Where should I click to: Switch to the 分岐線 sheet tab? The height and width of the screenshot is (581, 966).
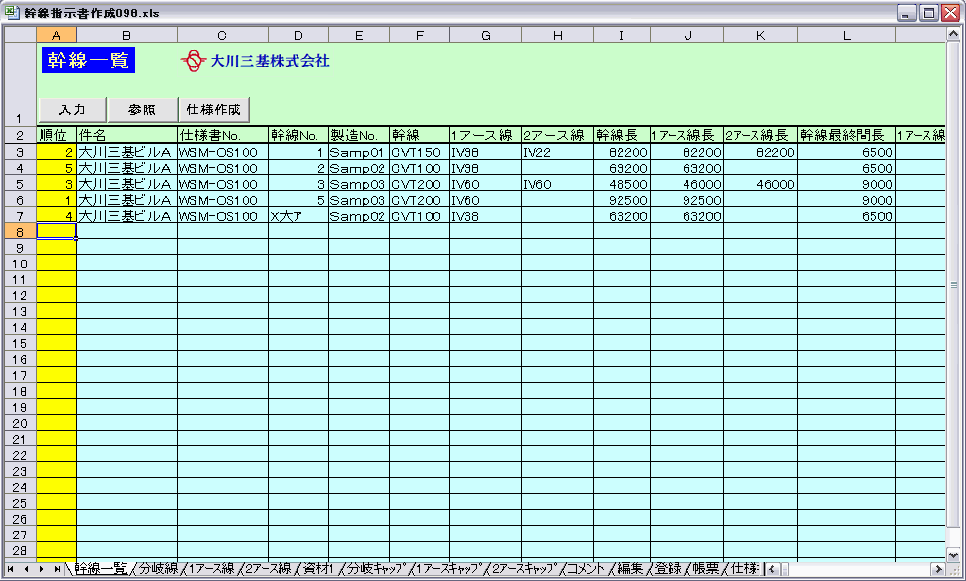click(x=158, y=569)
